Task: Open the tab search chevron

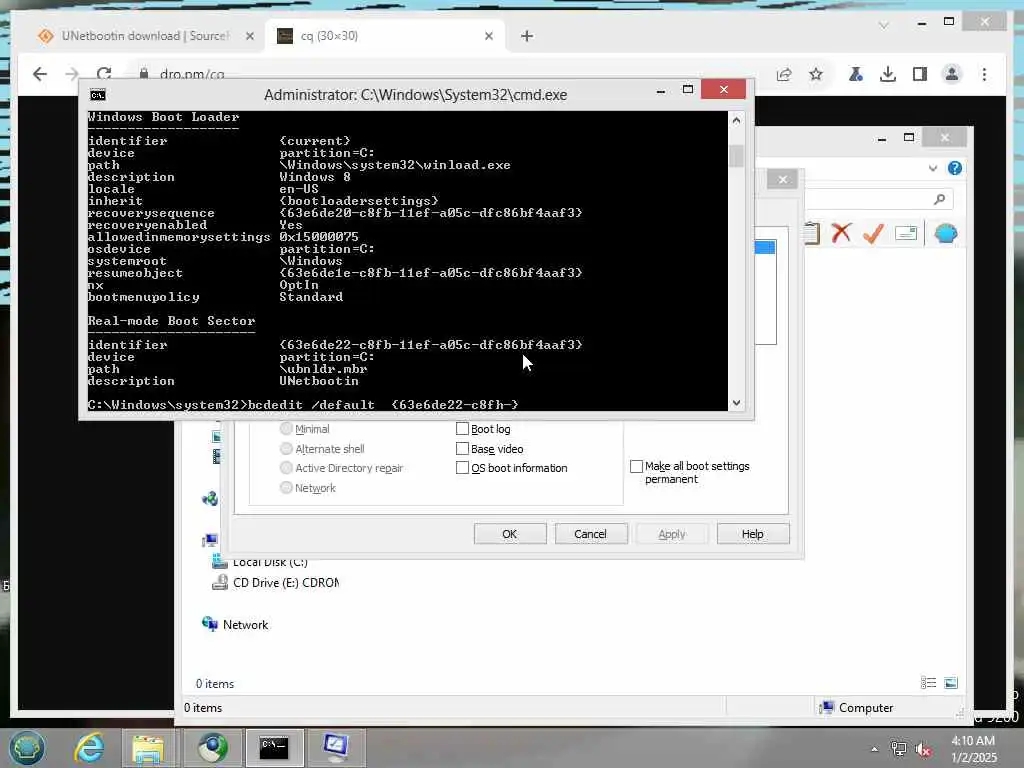Action: [884, 25]
